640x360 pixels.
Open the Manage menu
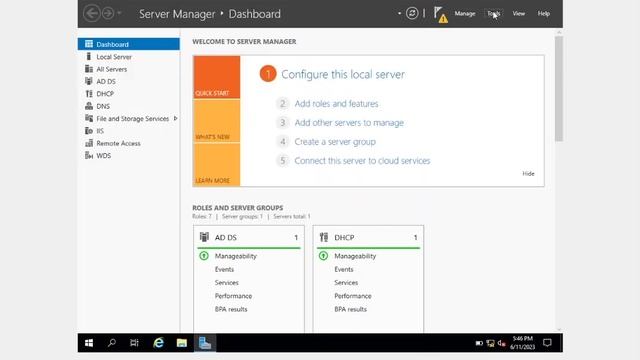[x=465, y=13]
